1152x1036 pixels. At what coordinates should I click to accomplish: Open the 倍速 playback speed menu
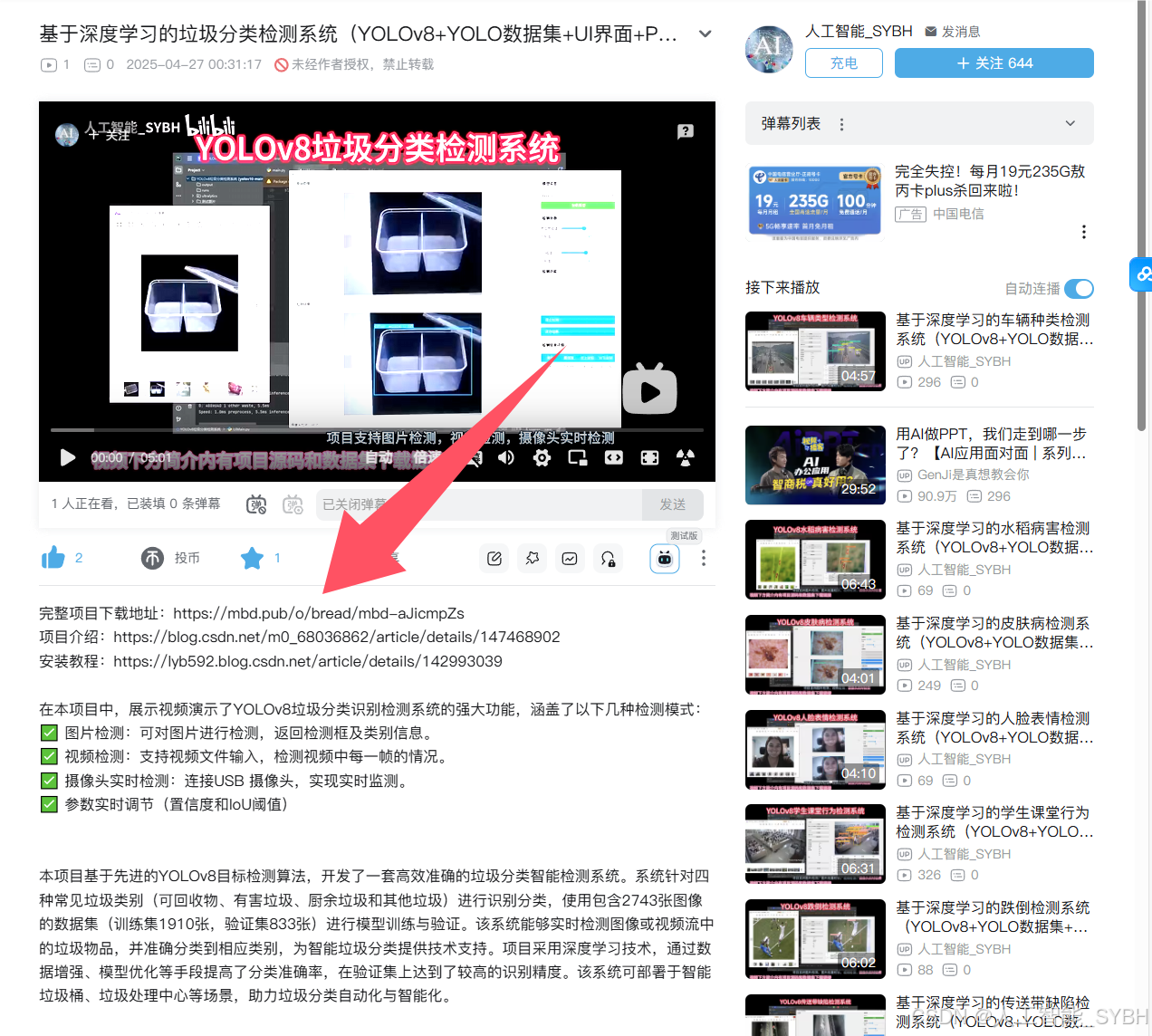coord(426,457)
